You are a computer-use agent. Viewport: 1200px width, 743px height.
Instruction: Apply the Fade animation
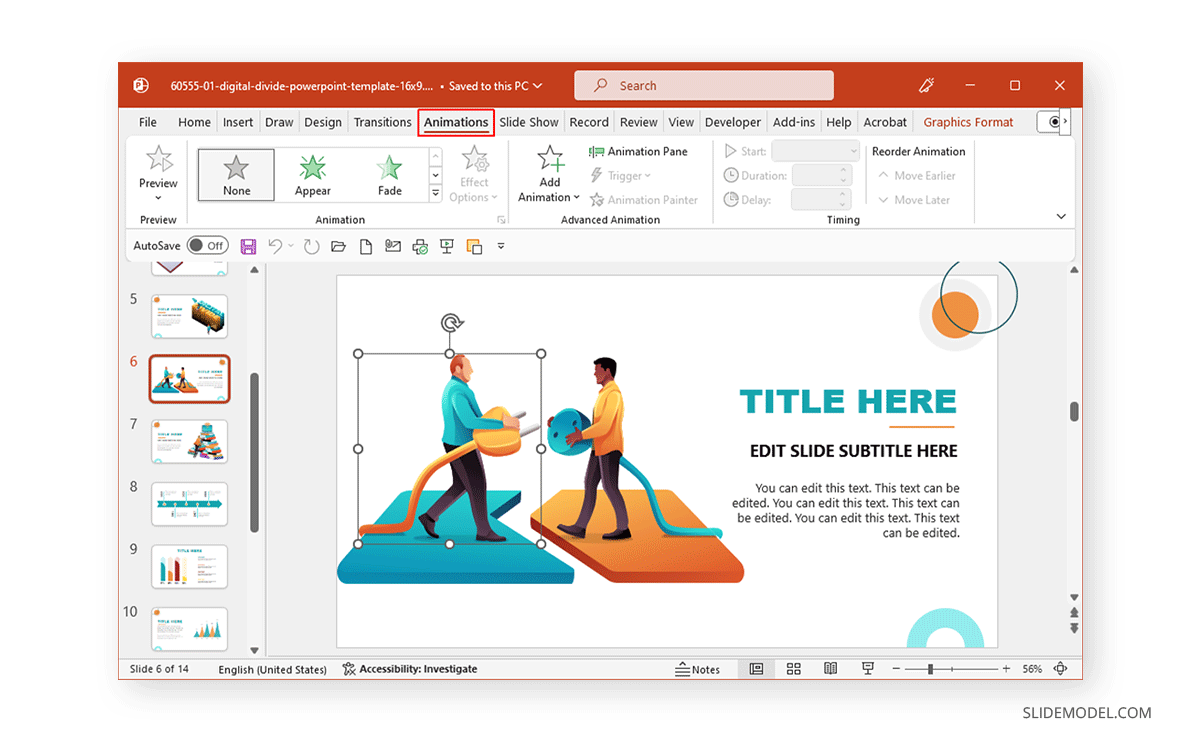pos(388,173)
